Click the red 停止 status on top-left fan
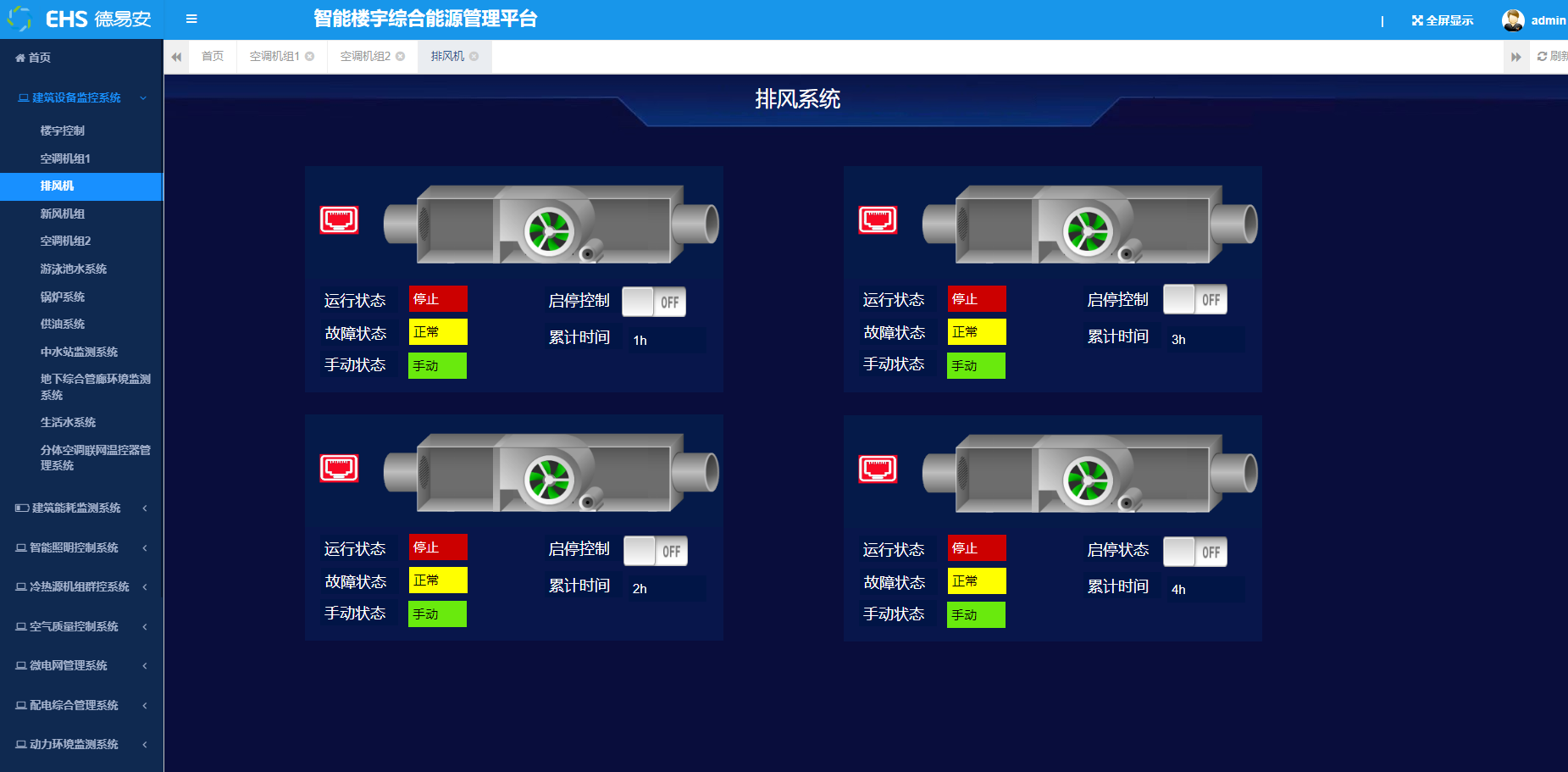The height and width of the screenshot is (772, 1568). (437, 299)
